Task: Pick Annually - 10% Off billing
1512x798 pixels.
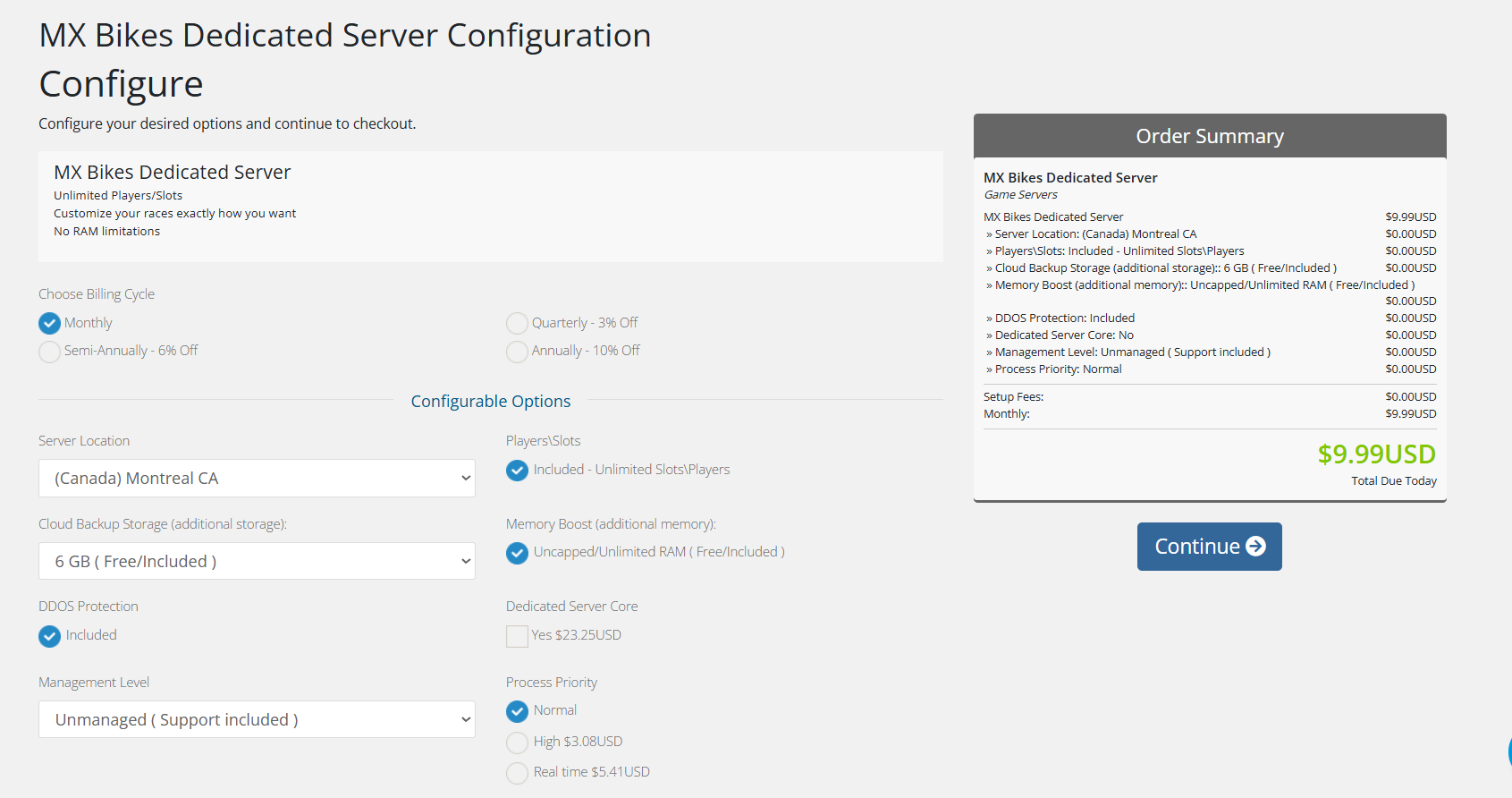Action: click(x=517, y=352)
